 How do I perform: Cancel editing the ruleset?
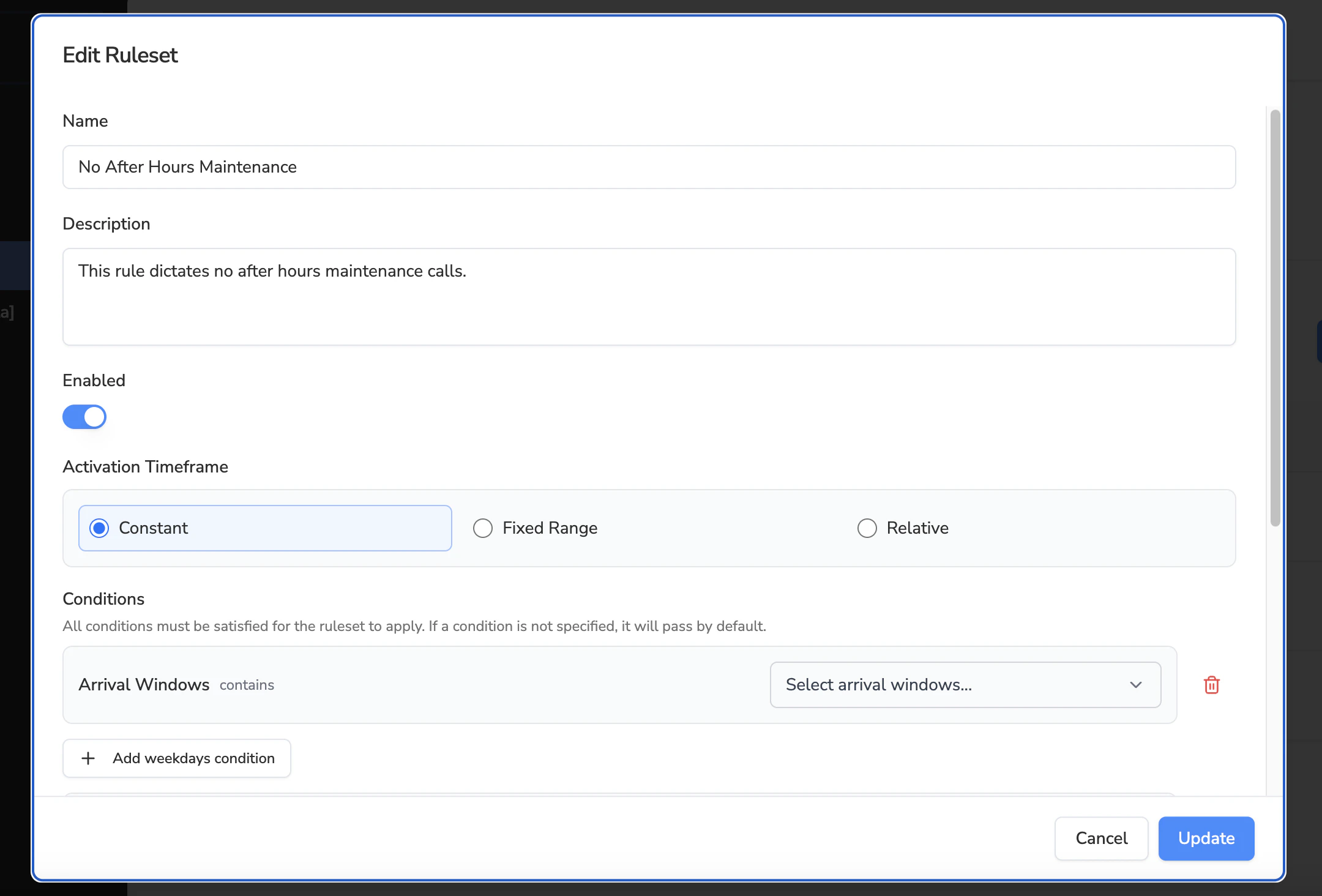coord(1101,838)
